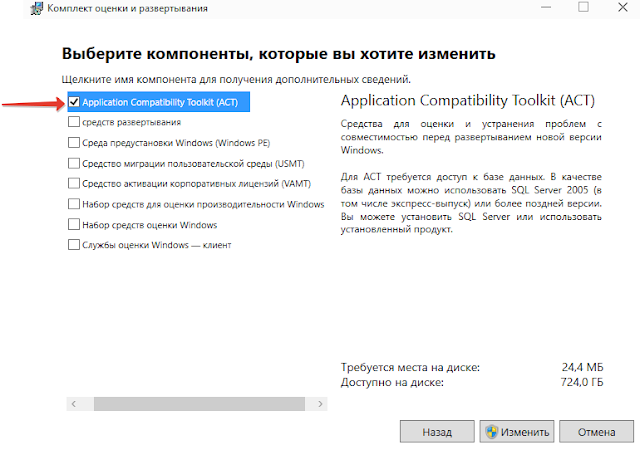The image size is (640, 450).
Task: Enable Средство активации корпоративных лицензий (VAMT) checkbox
Action: point(74,183)
